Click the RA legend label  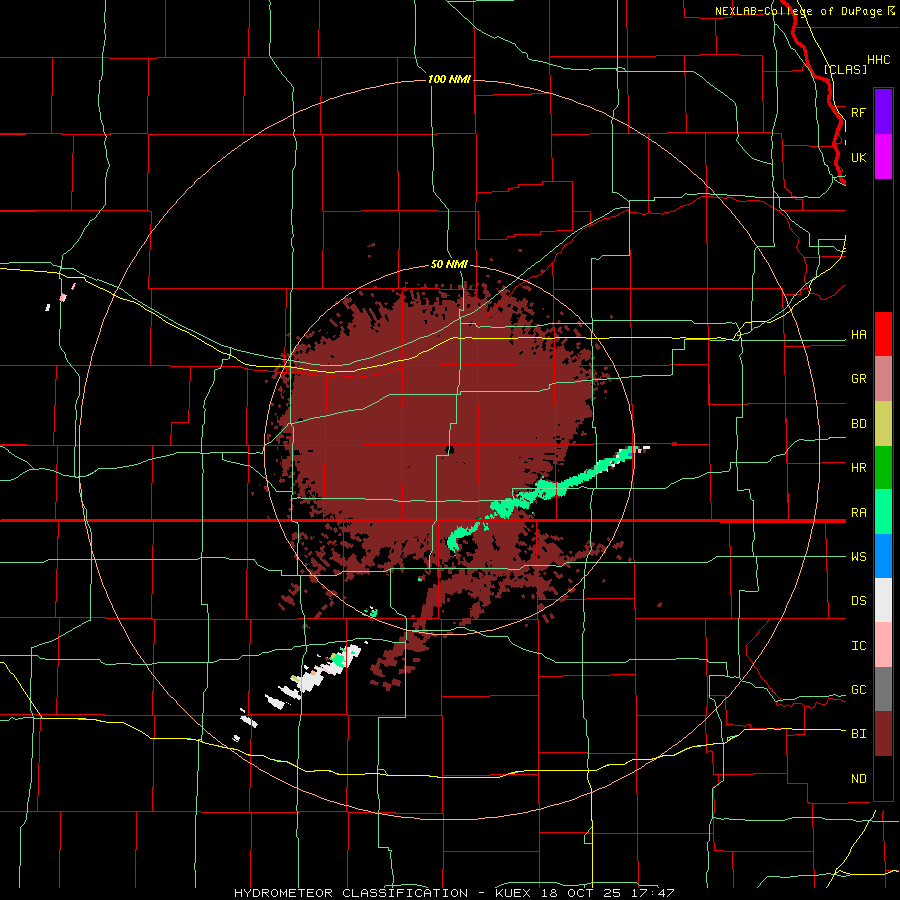tap(858, 512)
